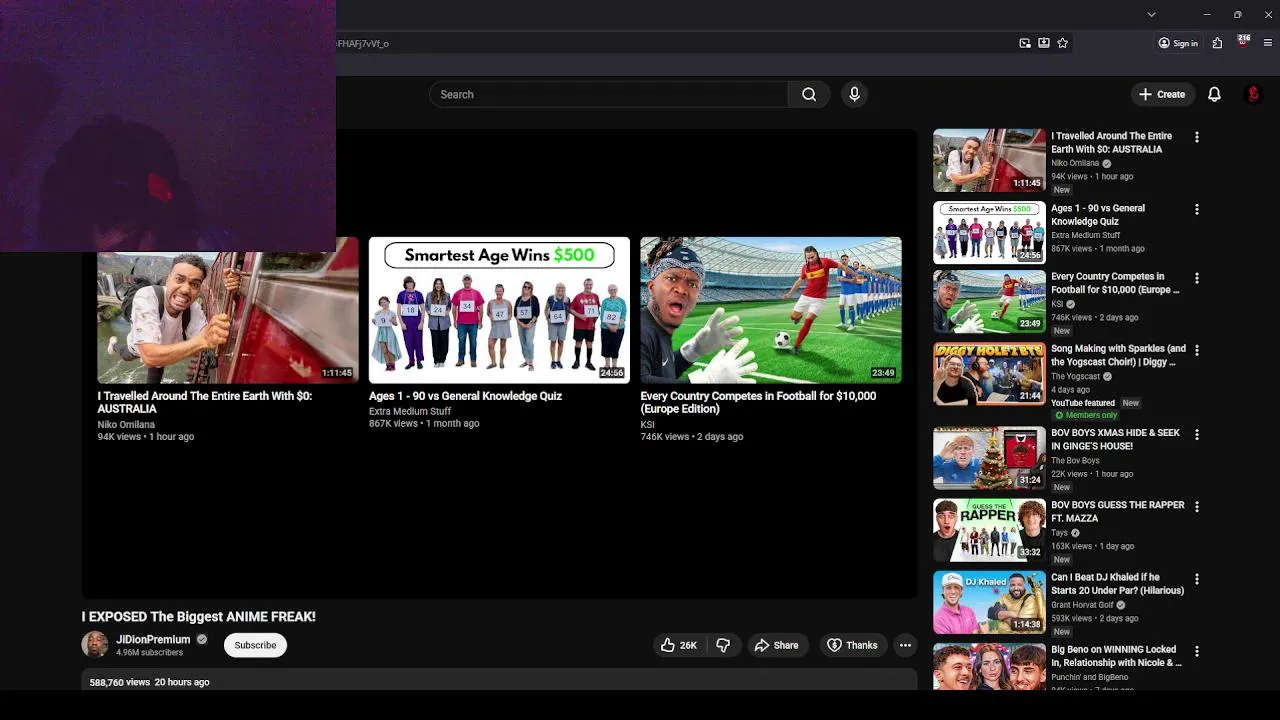Click the YouTube featured label
Image resolution: width=1280 pixels, height=720 pixels.
point(1083,403)
